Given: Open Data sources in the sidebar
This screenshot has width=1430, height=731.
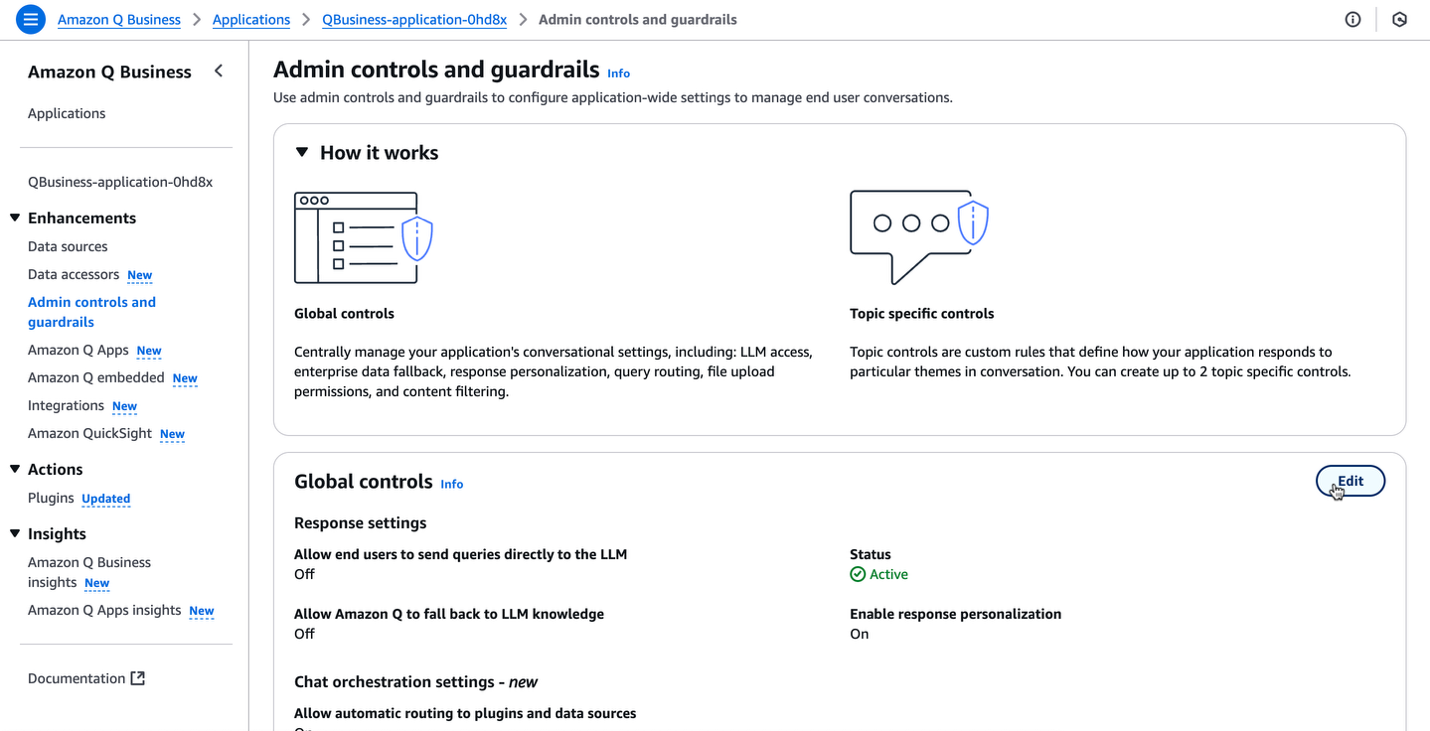Looking at the screenshot, I should coord(68,246).
